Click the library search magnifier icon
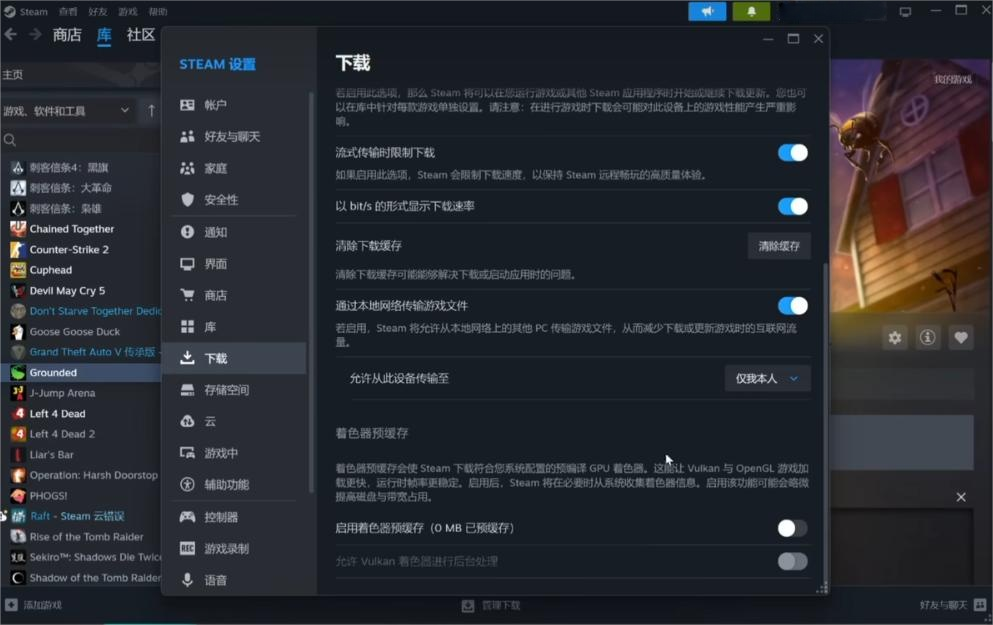The image size is (993, 625). click(x=10, y=141)
